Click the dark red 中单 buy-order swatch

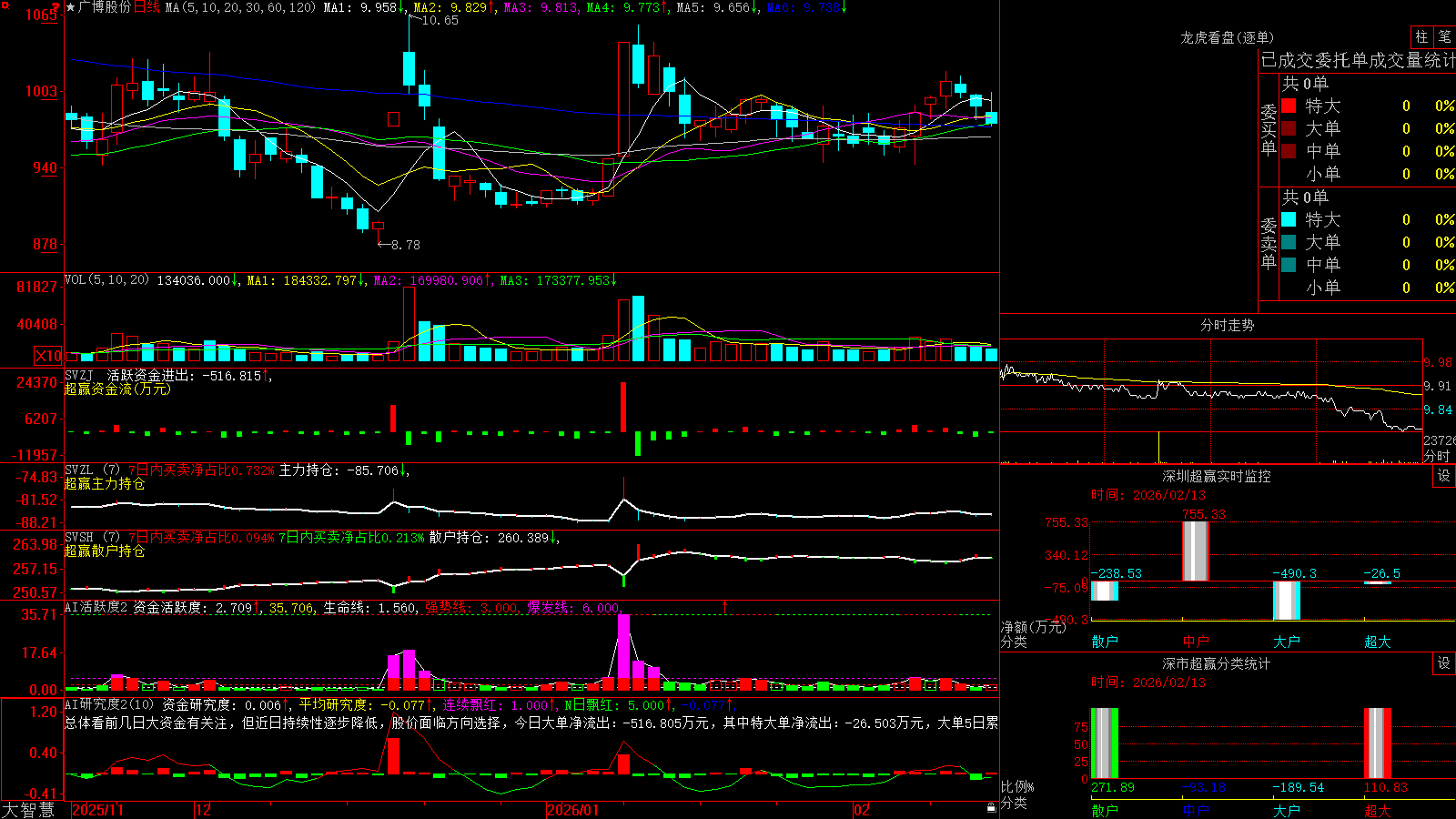(x=1289, y=151)
